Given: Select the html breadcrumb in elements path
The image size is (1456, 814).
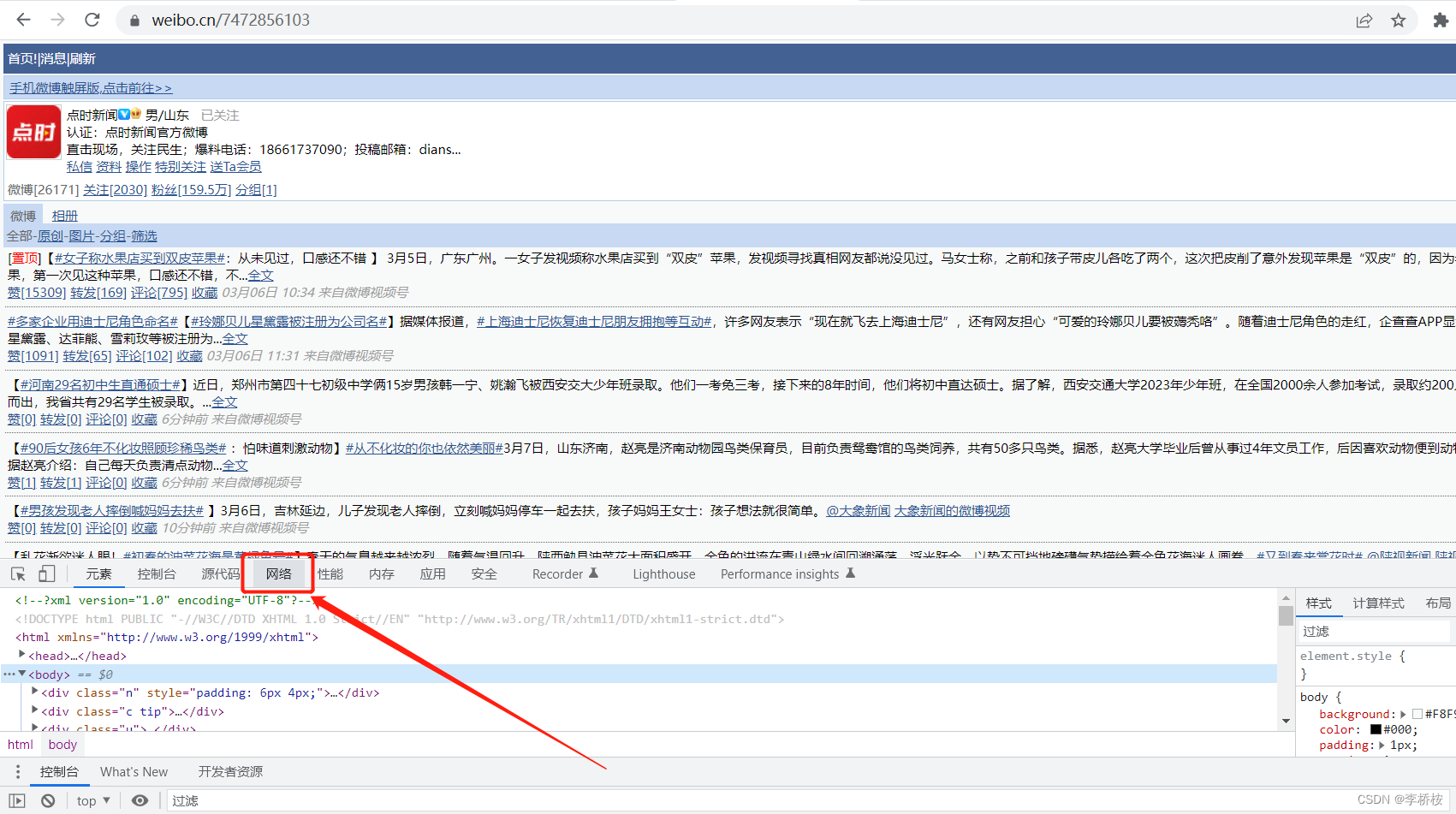Looking at the screenshot, I should [x=21, y=745].
